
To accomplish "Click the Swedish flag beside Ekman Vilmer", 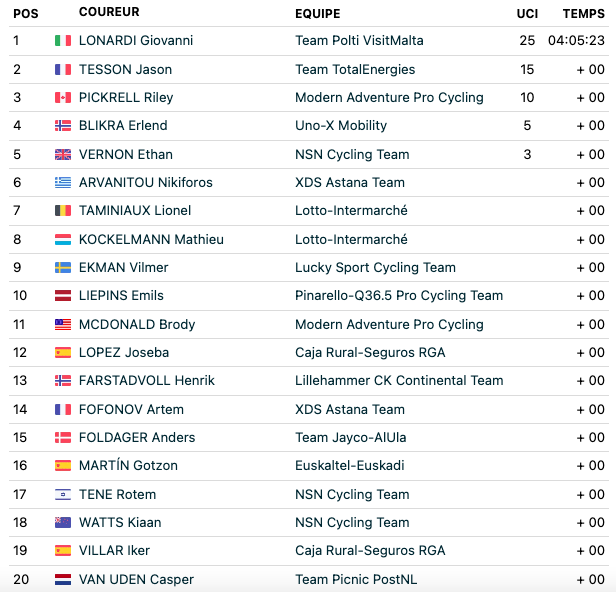I will click(63, 268).
